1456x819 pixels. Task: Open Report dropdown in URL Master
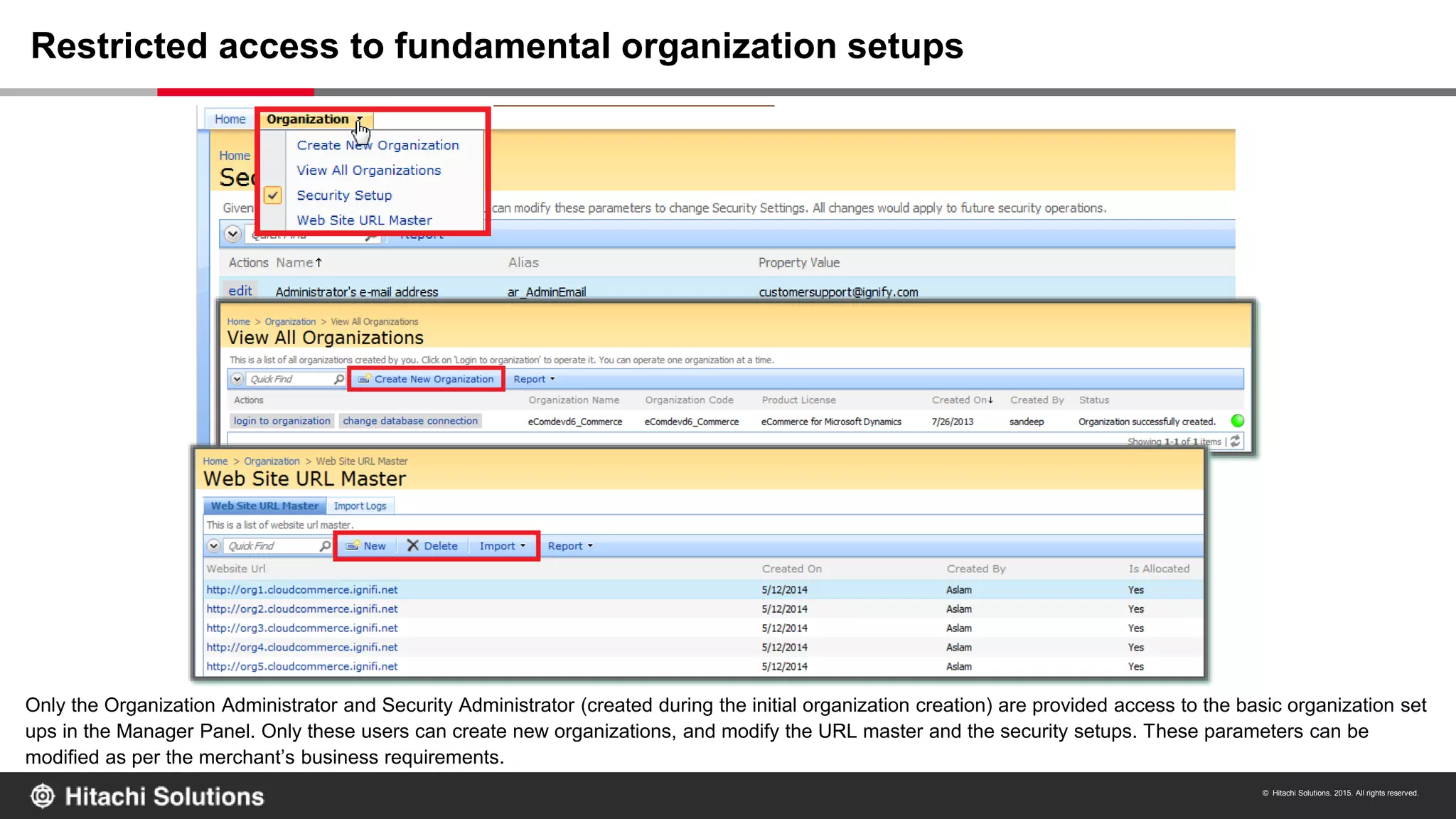coord(570,546)
